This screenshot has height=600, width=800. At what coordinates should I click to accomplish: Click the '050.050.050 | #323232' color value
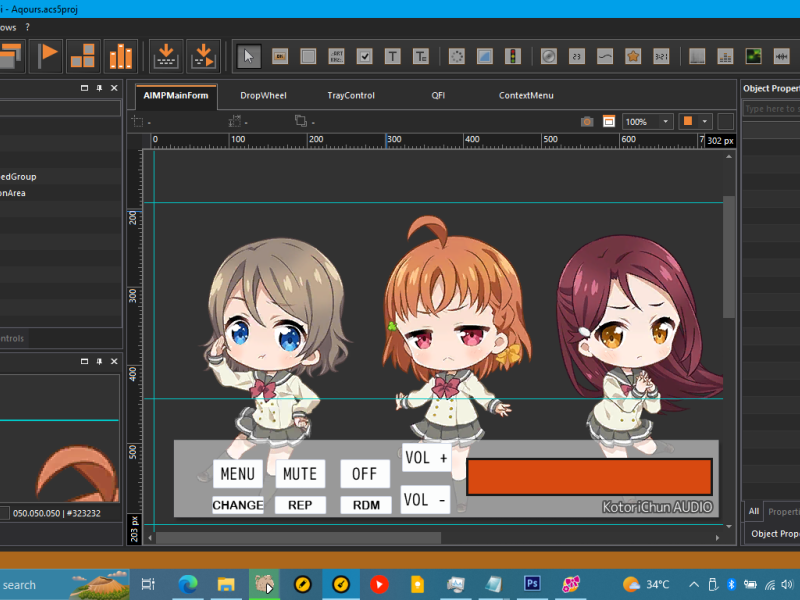tap(57, 513)
